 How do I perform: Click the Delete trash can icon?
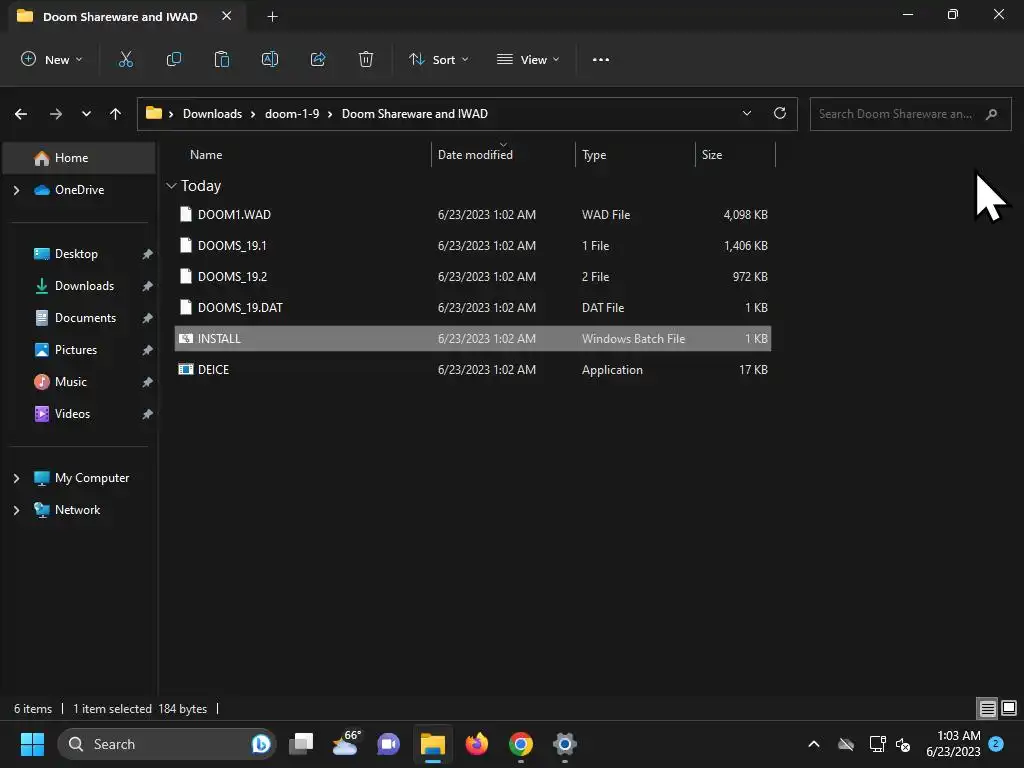pyautogui.click(x=366, y=59)
